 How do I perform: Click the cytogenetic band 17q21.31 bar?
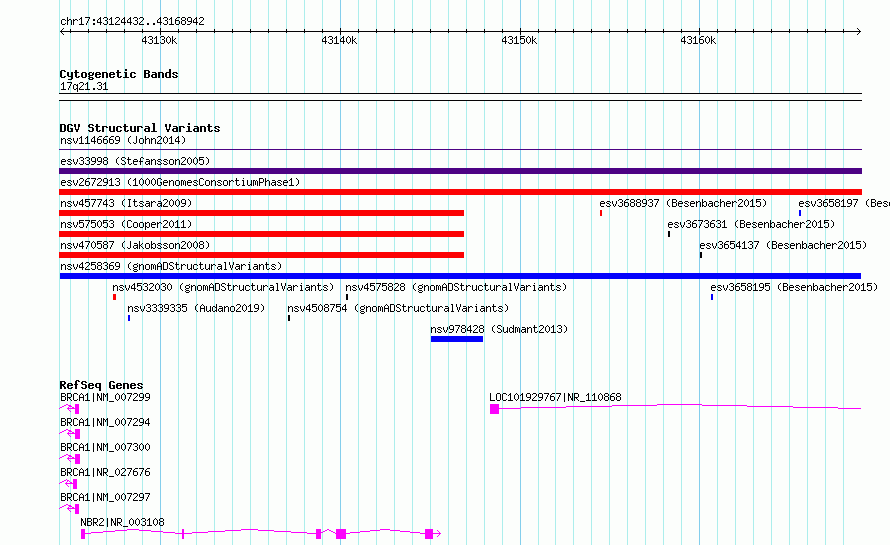tap(460, 97)
